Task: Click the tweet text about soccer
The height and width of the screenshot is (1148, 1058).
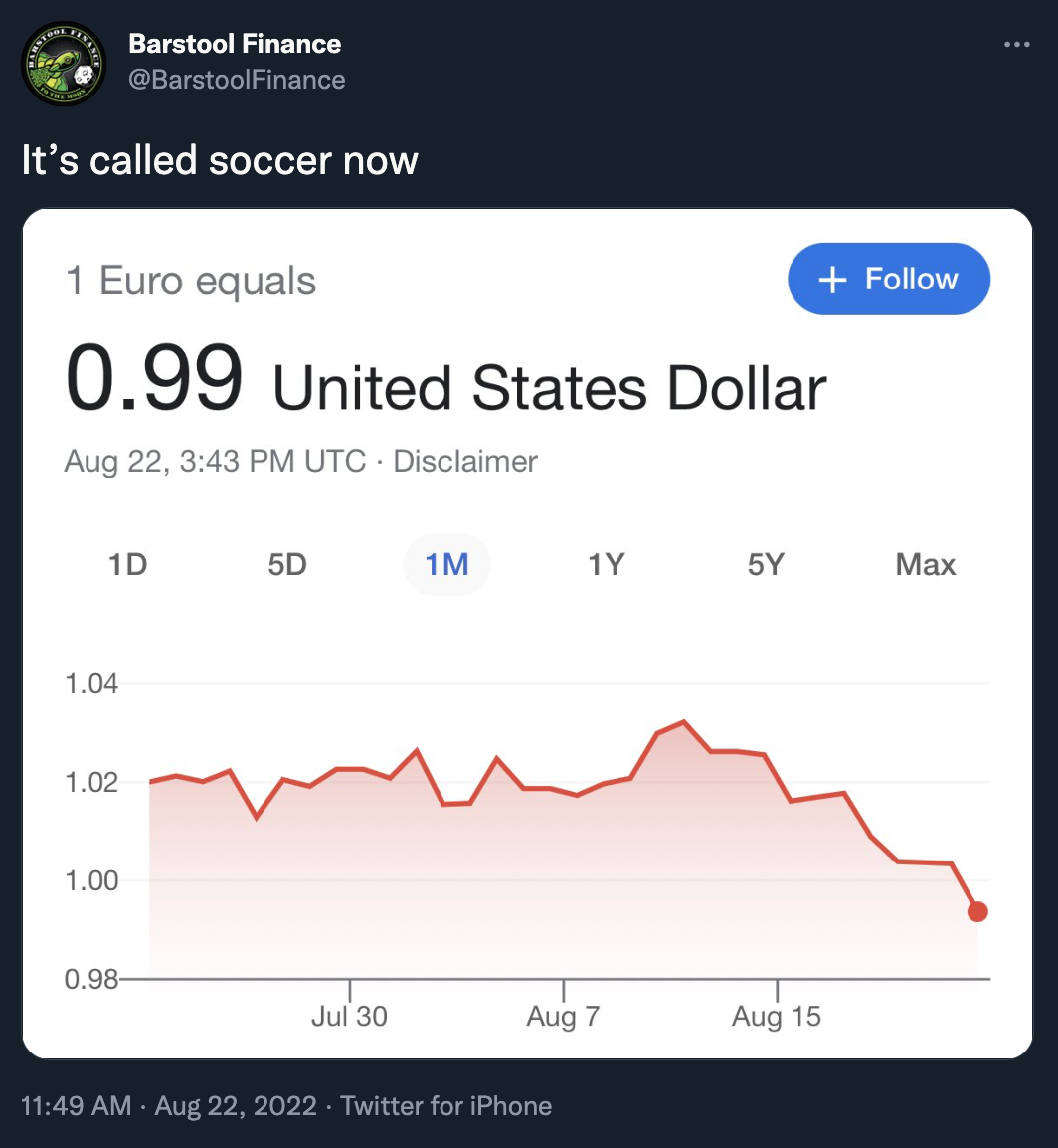Action: (220, 159)
